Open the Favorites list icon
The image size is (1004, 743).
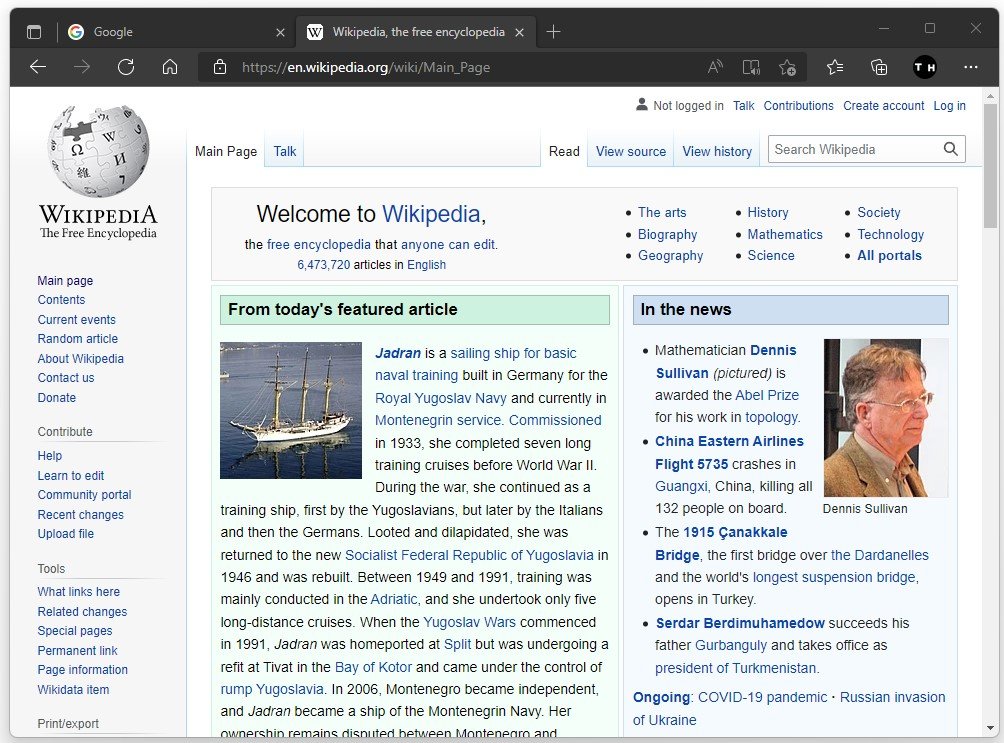tap(835, 67)
